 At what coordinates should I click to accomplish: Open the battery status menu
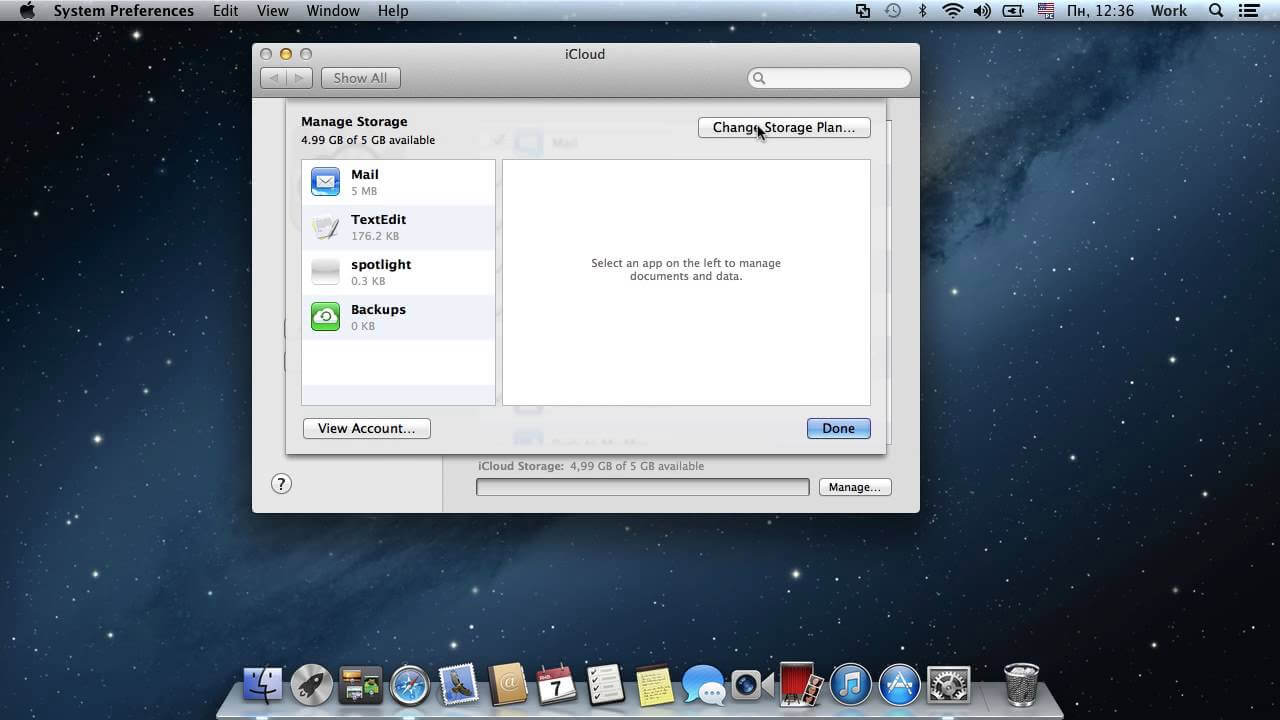pyautogui.click(x=1013, y=10)
